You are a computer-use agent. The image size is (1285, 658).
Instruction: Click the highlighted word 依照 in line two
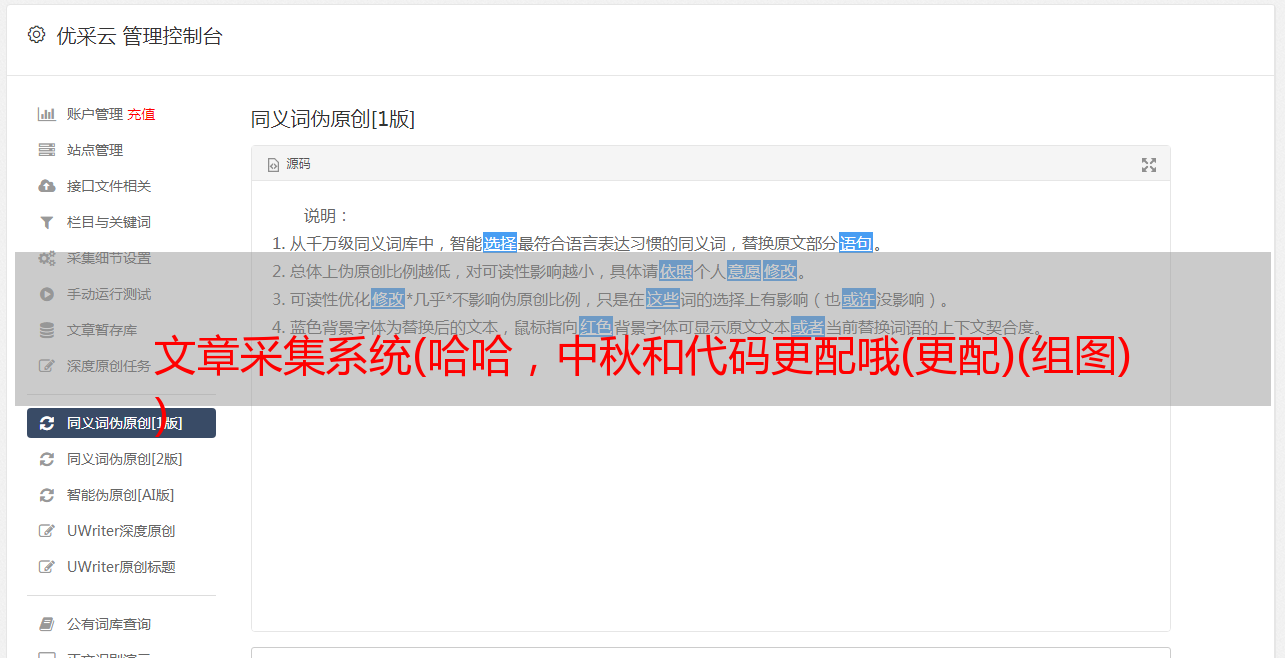coord(676,271)
